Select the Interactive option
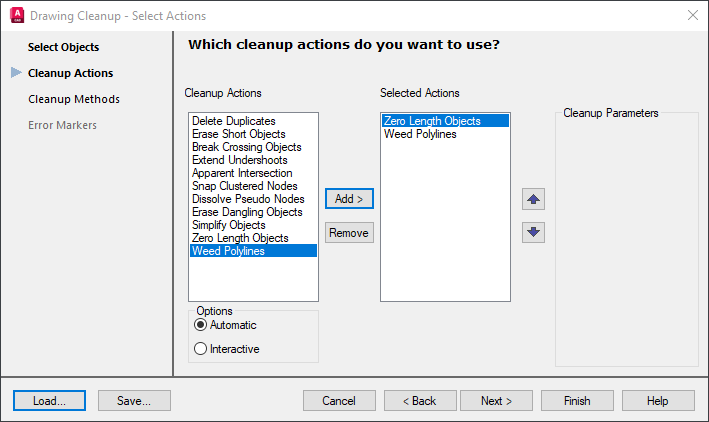 (201, 349)
